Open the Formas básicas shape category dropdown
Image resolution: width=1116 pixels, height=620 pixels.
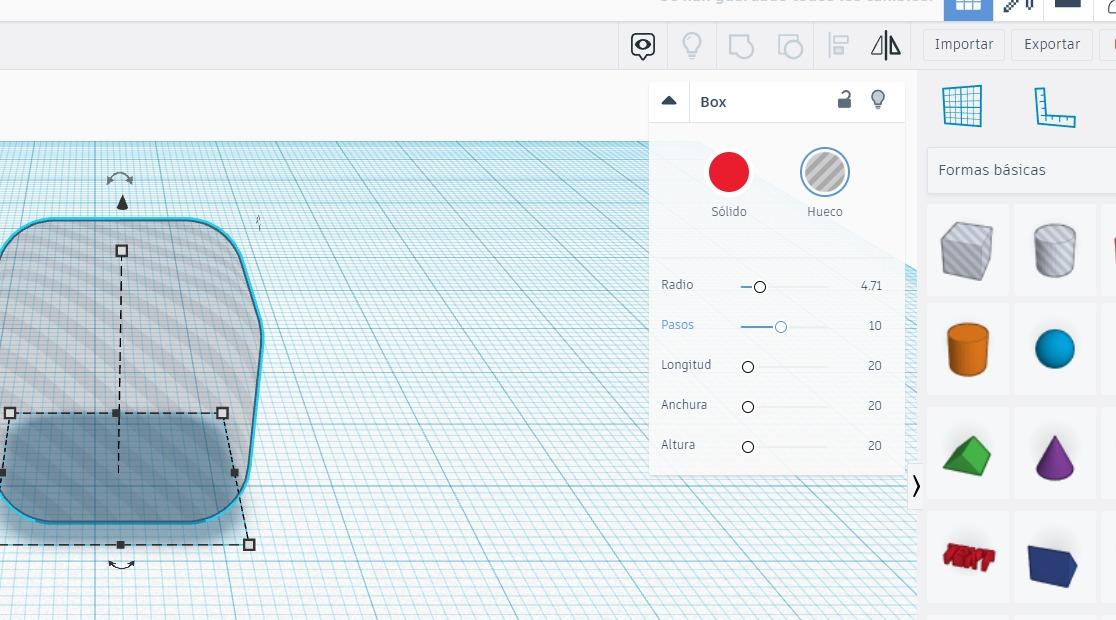tap(1021, 170)
